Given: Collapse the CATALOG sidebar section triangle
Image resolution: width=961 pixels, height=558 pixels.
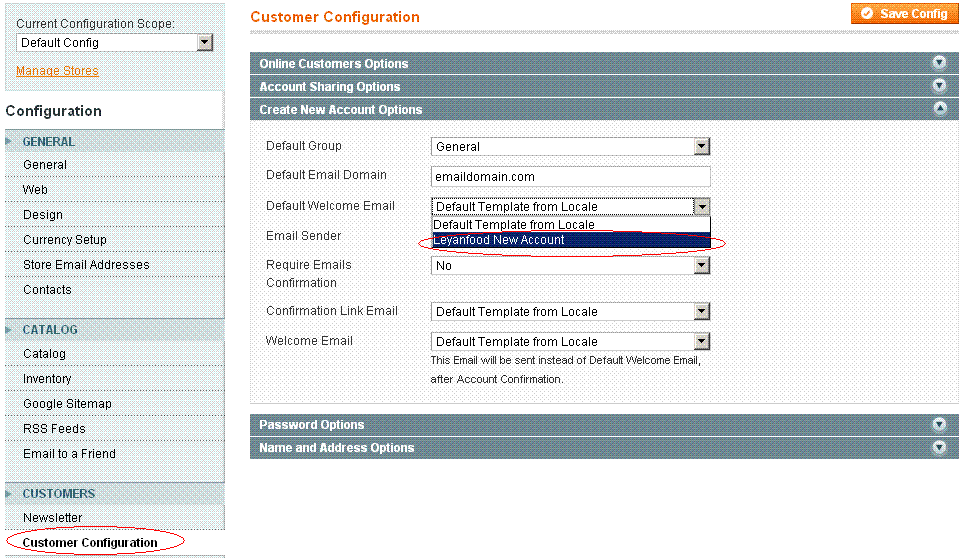Looking at the screenshot, I should tap(9, 330).
